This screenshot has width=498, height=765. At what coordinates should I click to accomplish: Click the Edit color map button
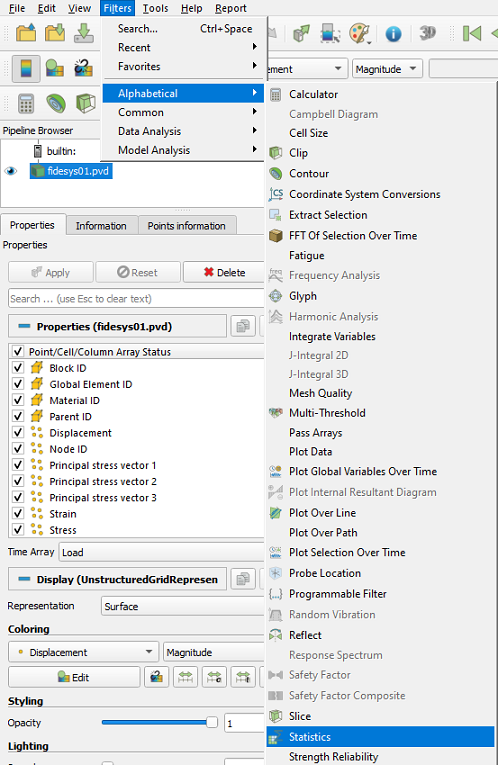coord(74,677)
